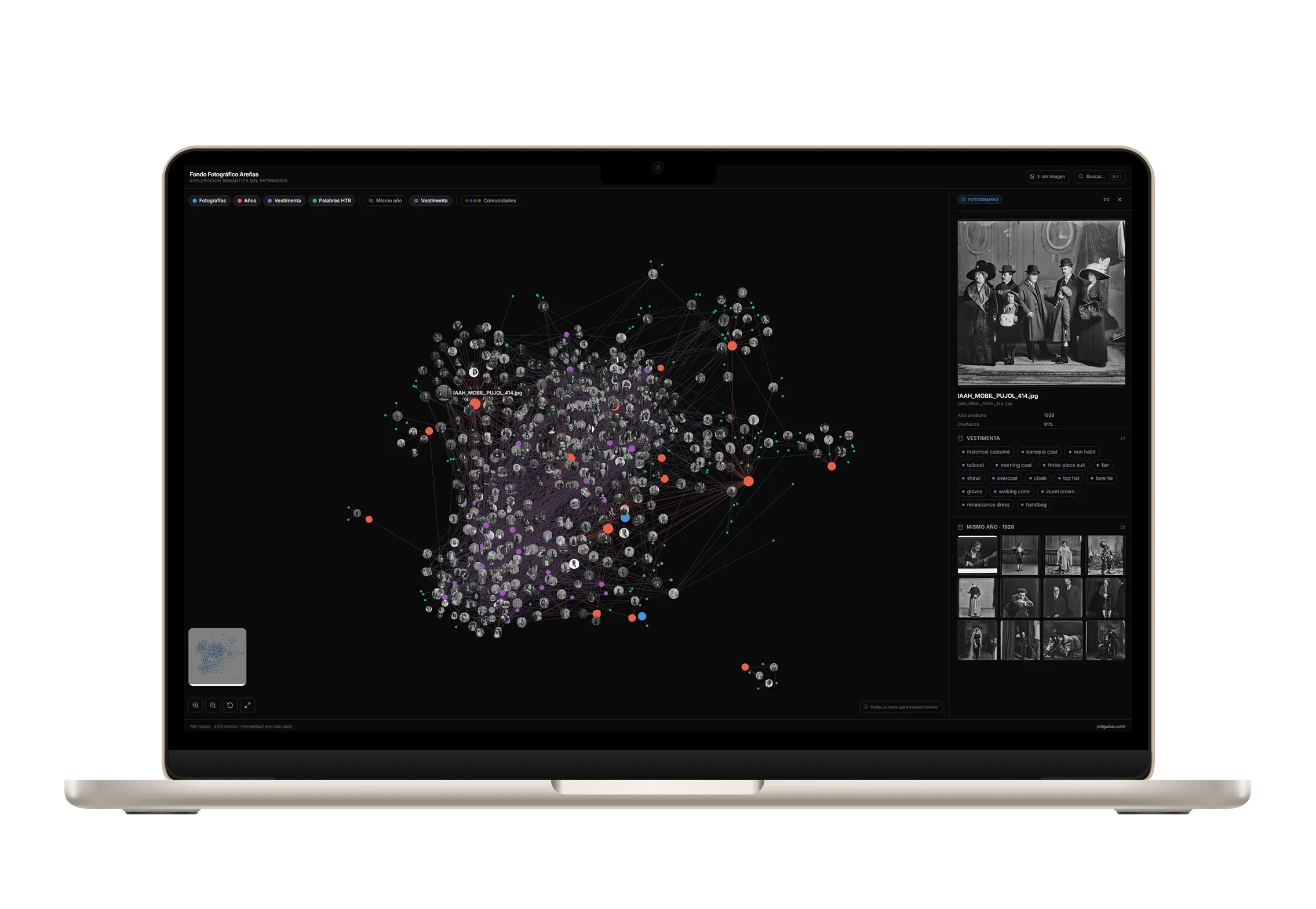Expand graph to fullscreen
Viewport: 1316px width, 909px height.
click(247, 706)
